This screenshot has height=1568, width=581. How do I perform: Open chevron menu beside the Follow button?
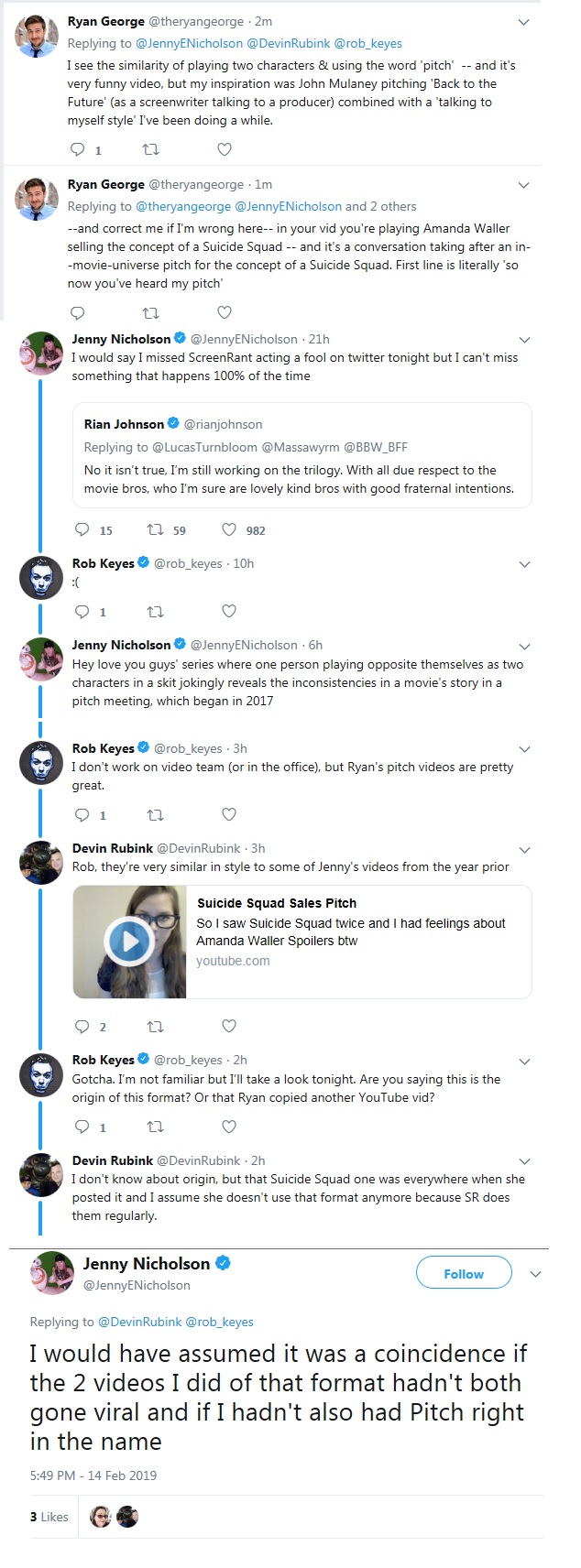pyautogui.click(x=536, y=1274)
